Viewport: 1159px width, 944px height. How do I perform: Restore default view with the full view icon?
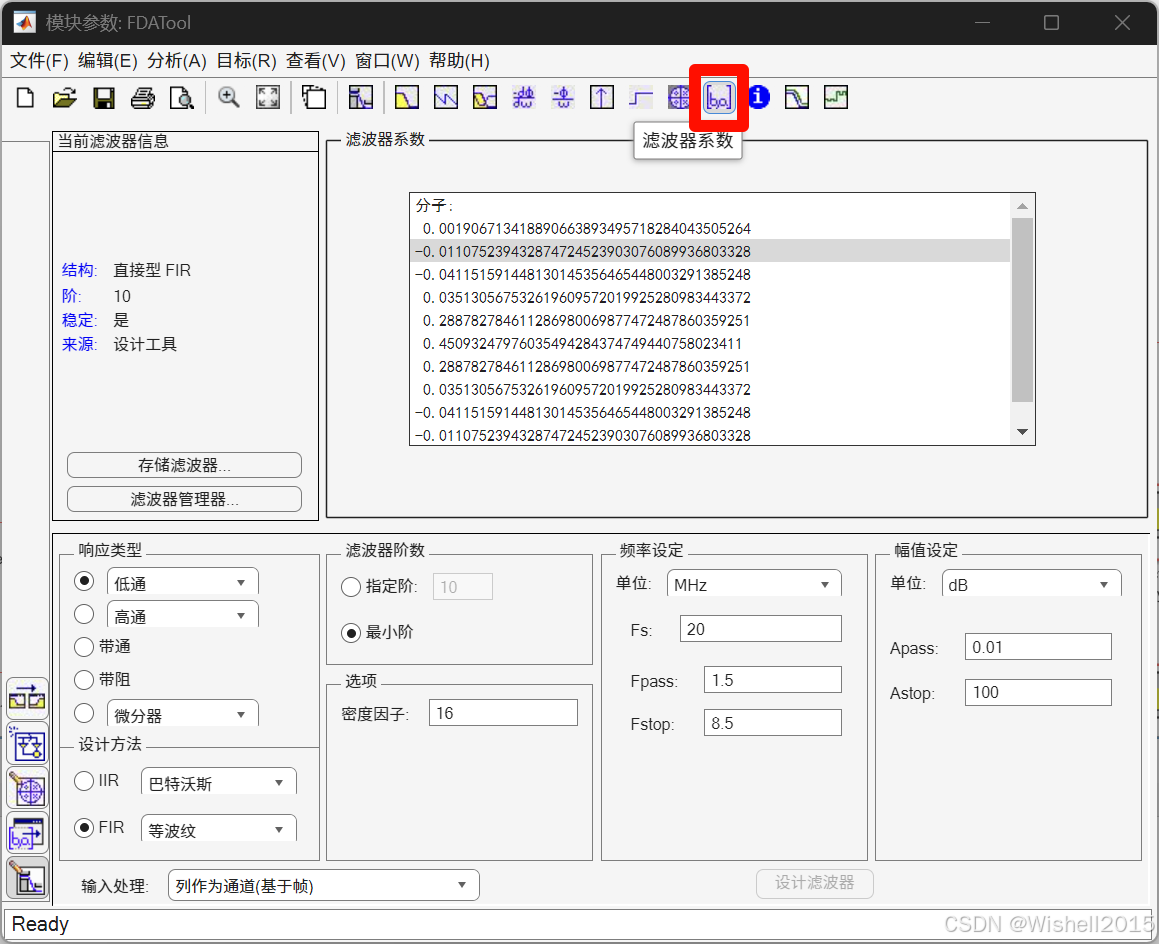point(268,98)
